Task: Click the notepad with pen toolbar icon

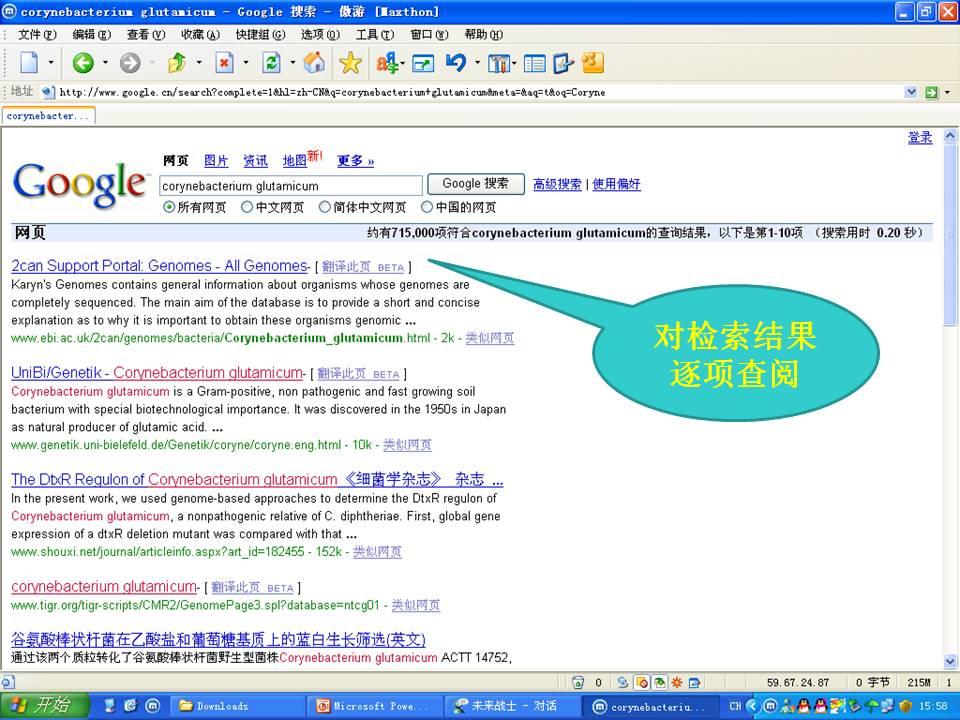Action: (563, 63)
